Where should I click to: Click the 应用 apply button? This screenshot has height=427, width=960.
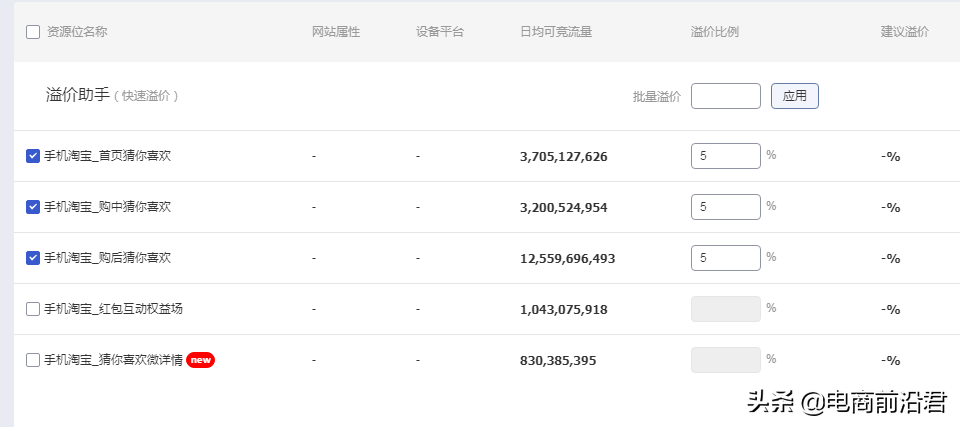coord(795,96)
